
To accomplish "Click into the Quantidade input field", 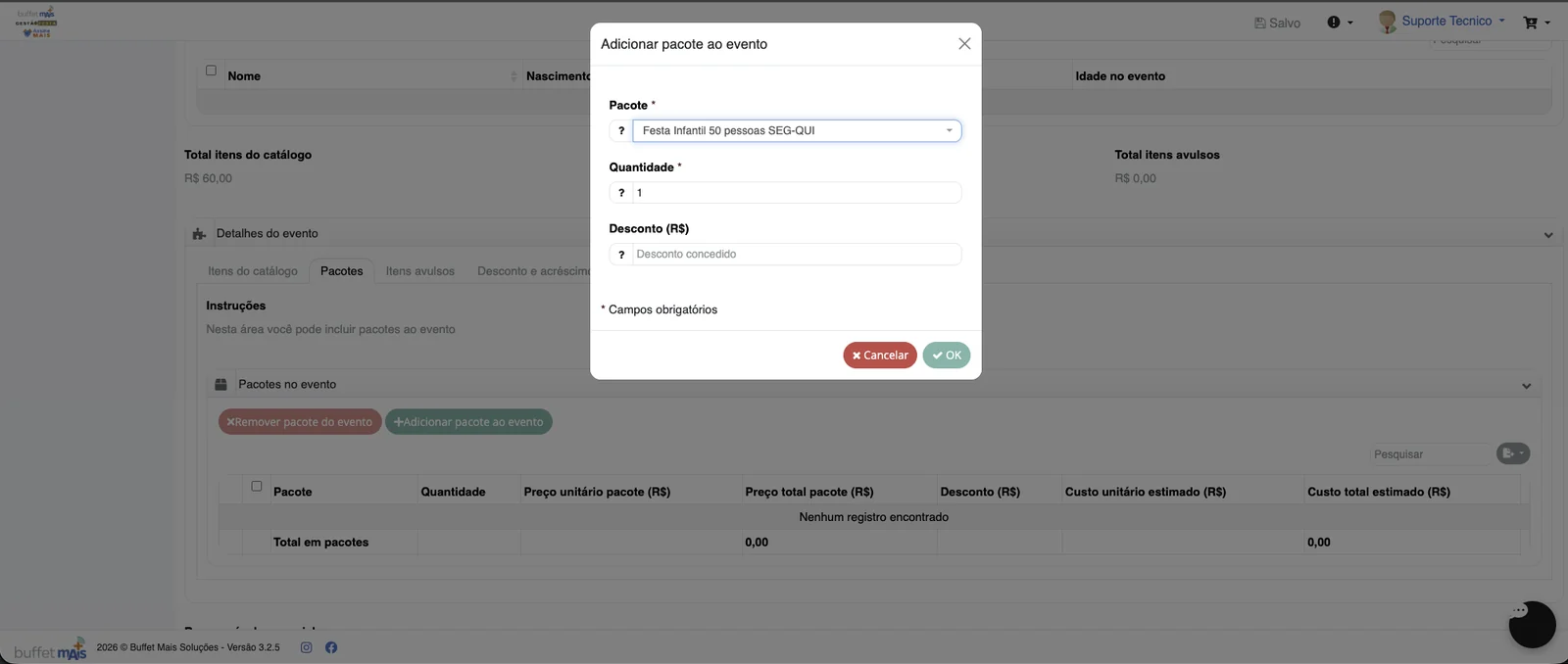I will 797,193.
